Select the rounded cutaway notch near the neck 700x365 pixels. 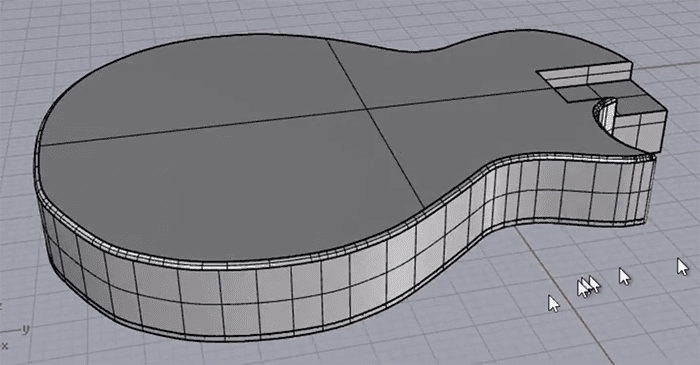[x=605, y=115]
